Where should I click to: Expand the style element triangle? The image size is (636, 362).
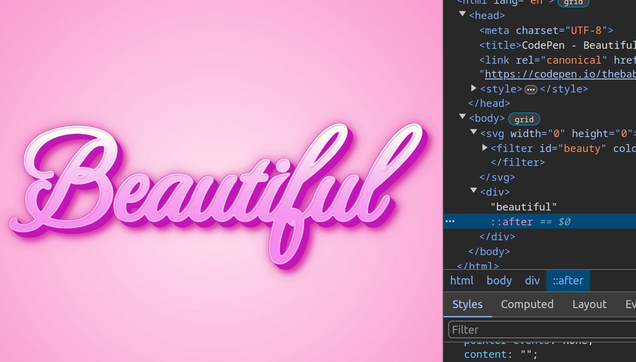473,88
